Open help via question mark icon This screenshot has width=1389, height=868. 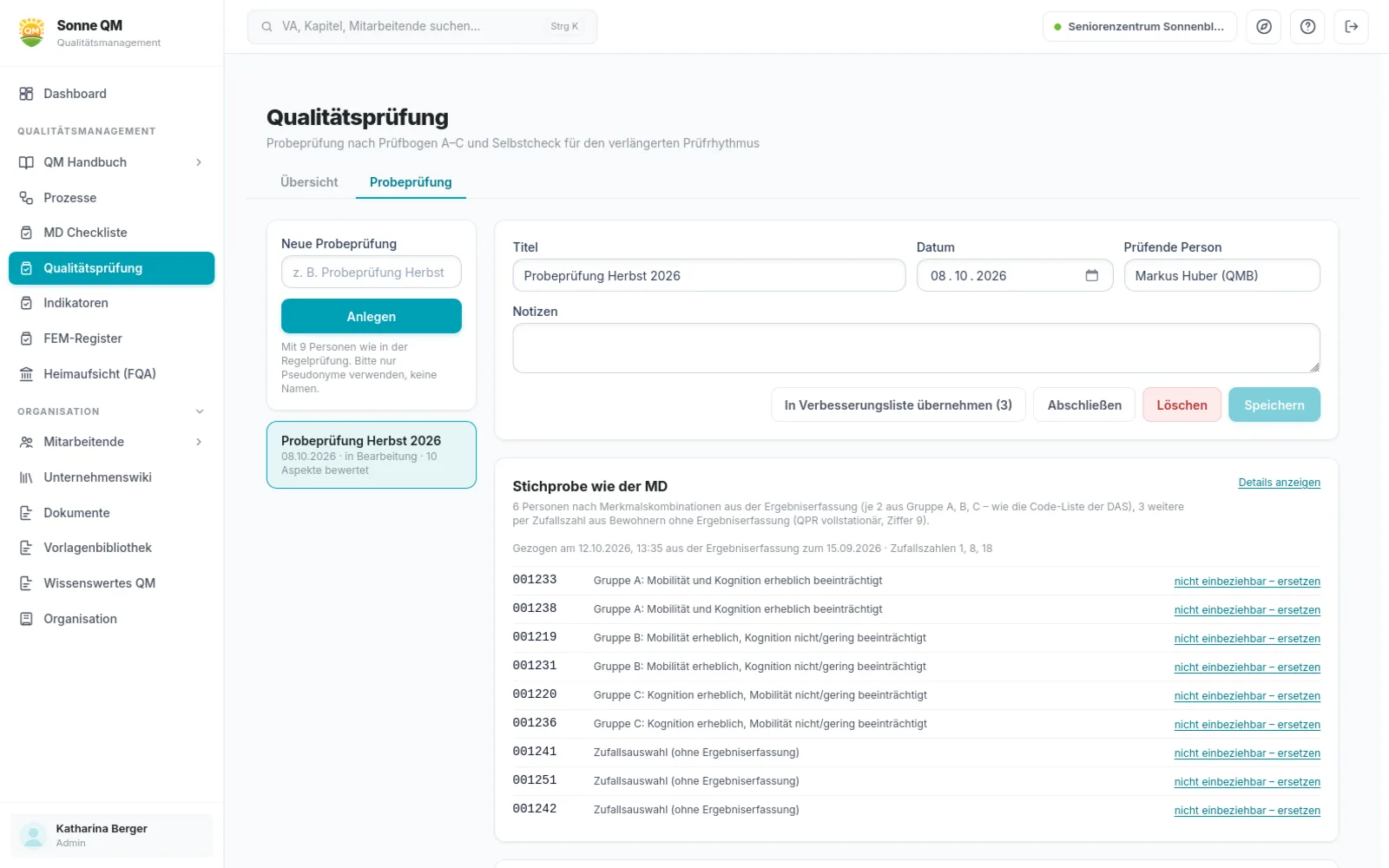[1307, 27]
